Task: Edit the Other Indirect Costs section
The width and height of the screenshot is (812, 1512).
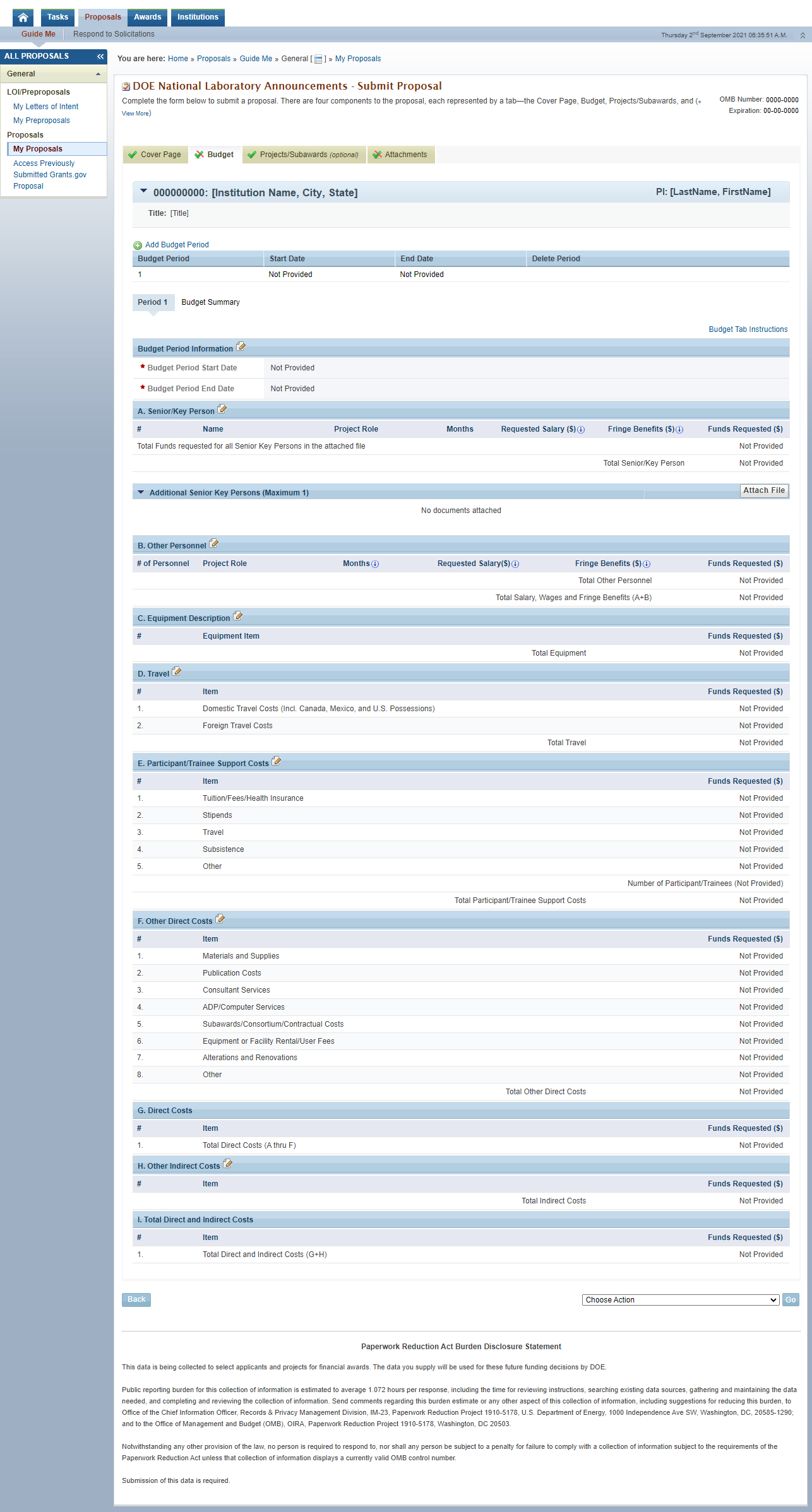Action: click(228, 1164)
